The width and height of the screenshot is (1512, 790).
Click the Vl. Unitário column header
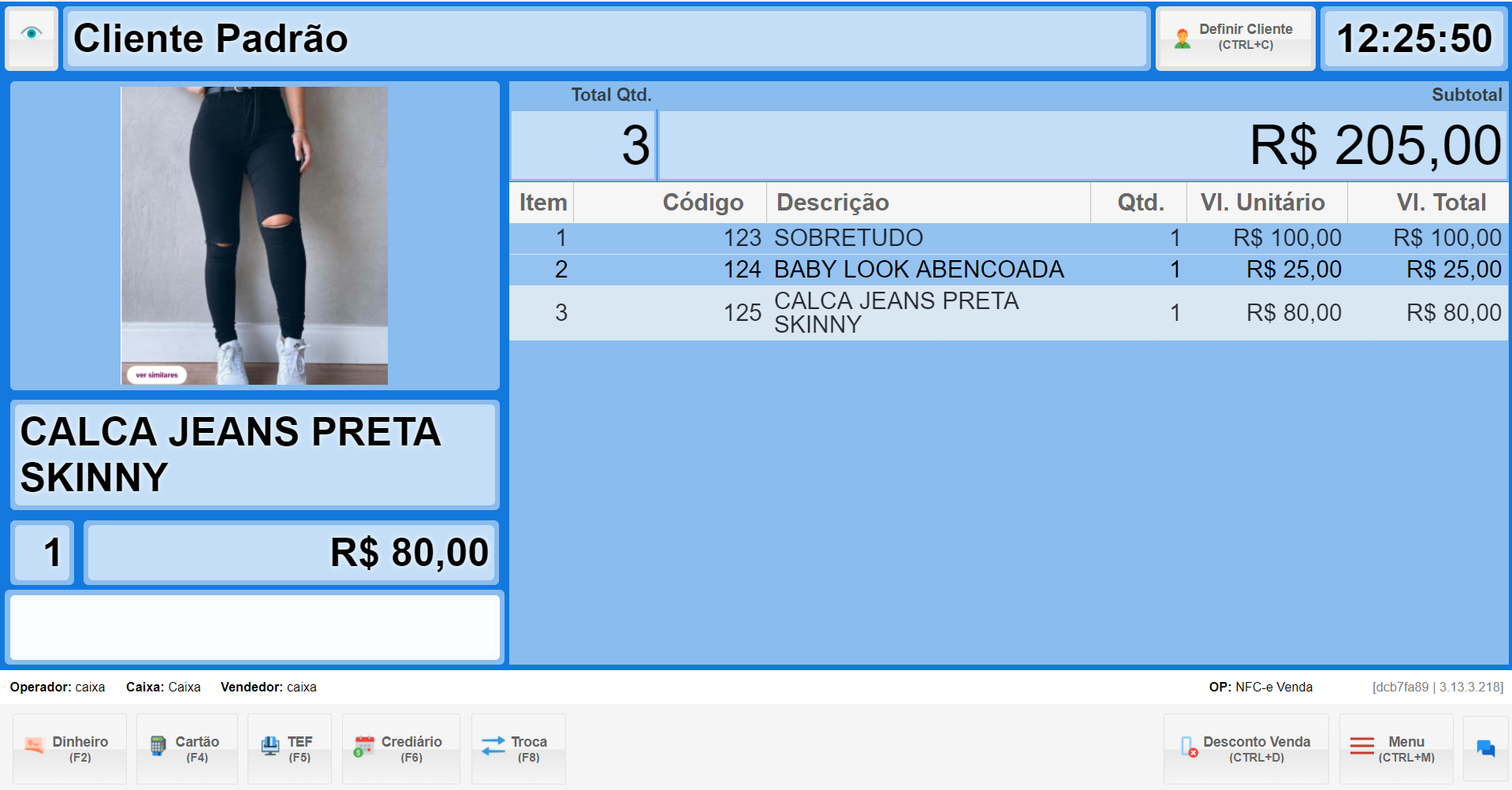(1267, 203)
